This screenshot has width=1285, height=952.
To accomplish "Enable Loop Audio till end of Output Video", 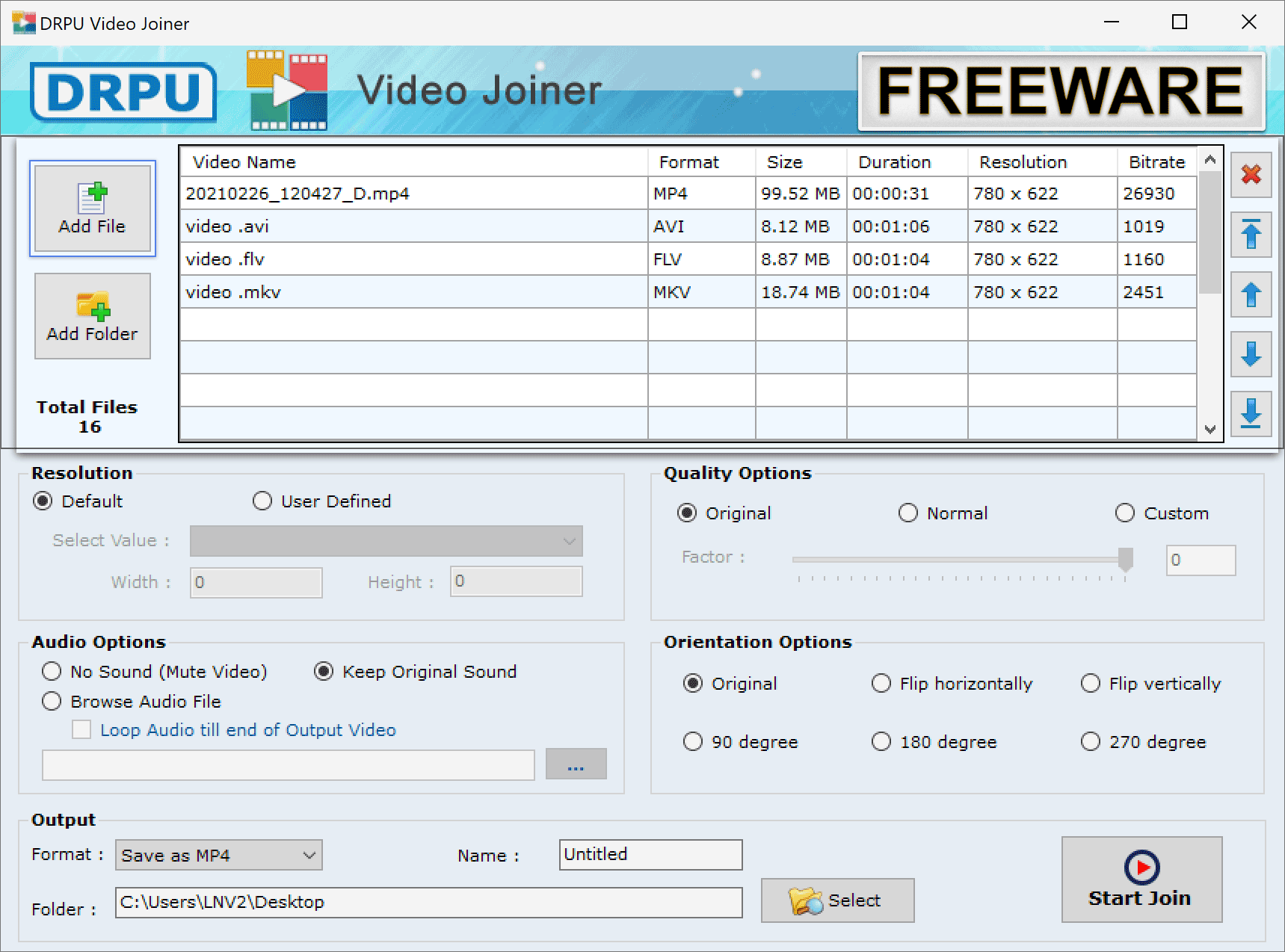I will point(81,729).
